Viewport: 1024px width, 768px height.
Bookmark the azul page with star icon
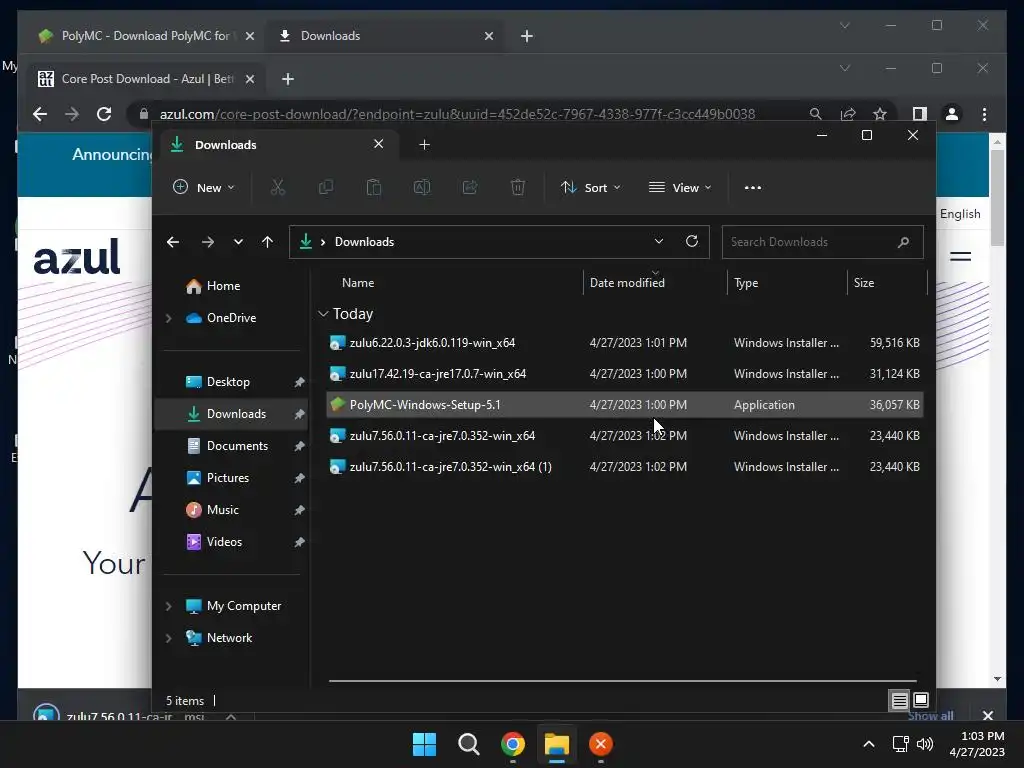pos(880,114)
